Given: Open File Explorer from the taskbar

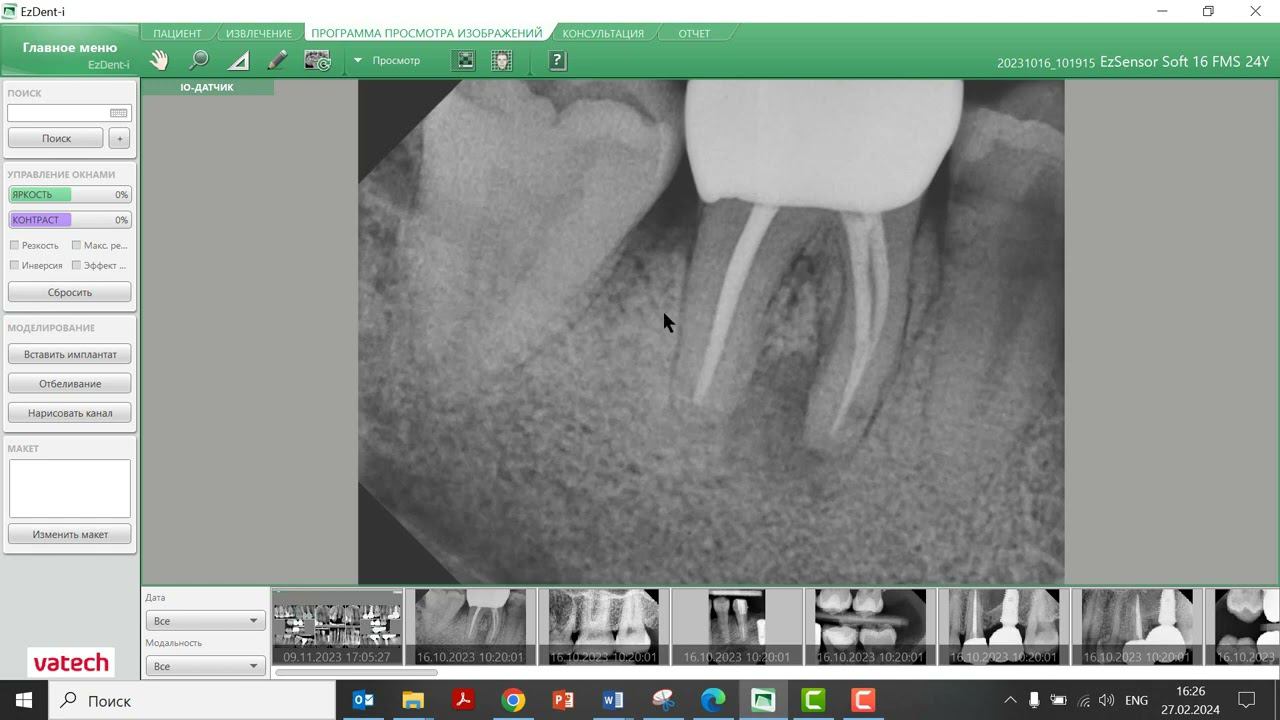Looking at the screenshot, I should [x=413, y=700].
